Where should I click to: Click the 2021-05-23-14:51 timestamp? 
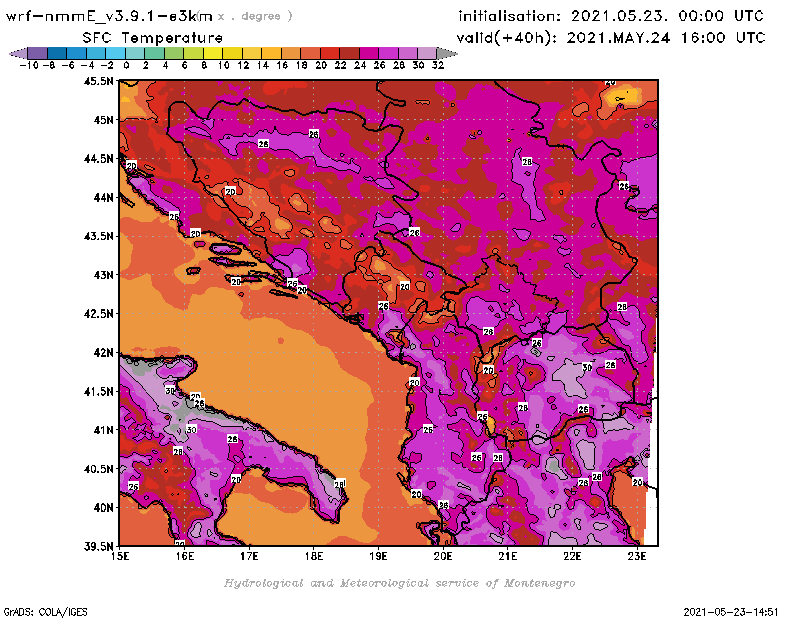pyautogui.click(x=731, y=612)
